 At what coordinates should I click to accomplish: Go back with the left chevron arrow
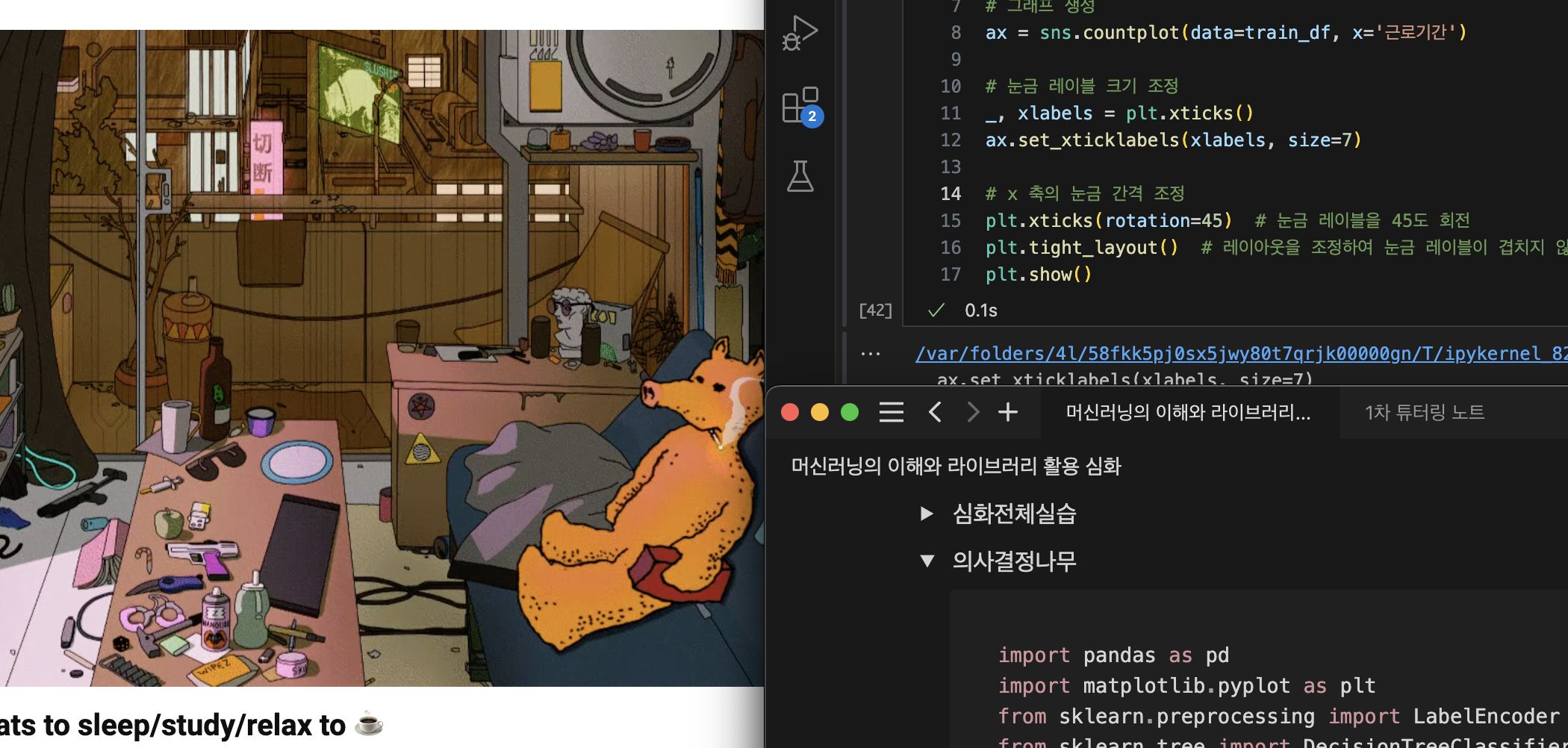point(935,412)
